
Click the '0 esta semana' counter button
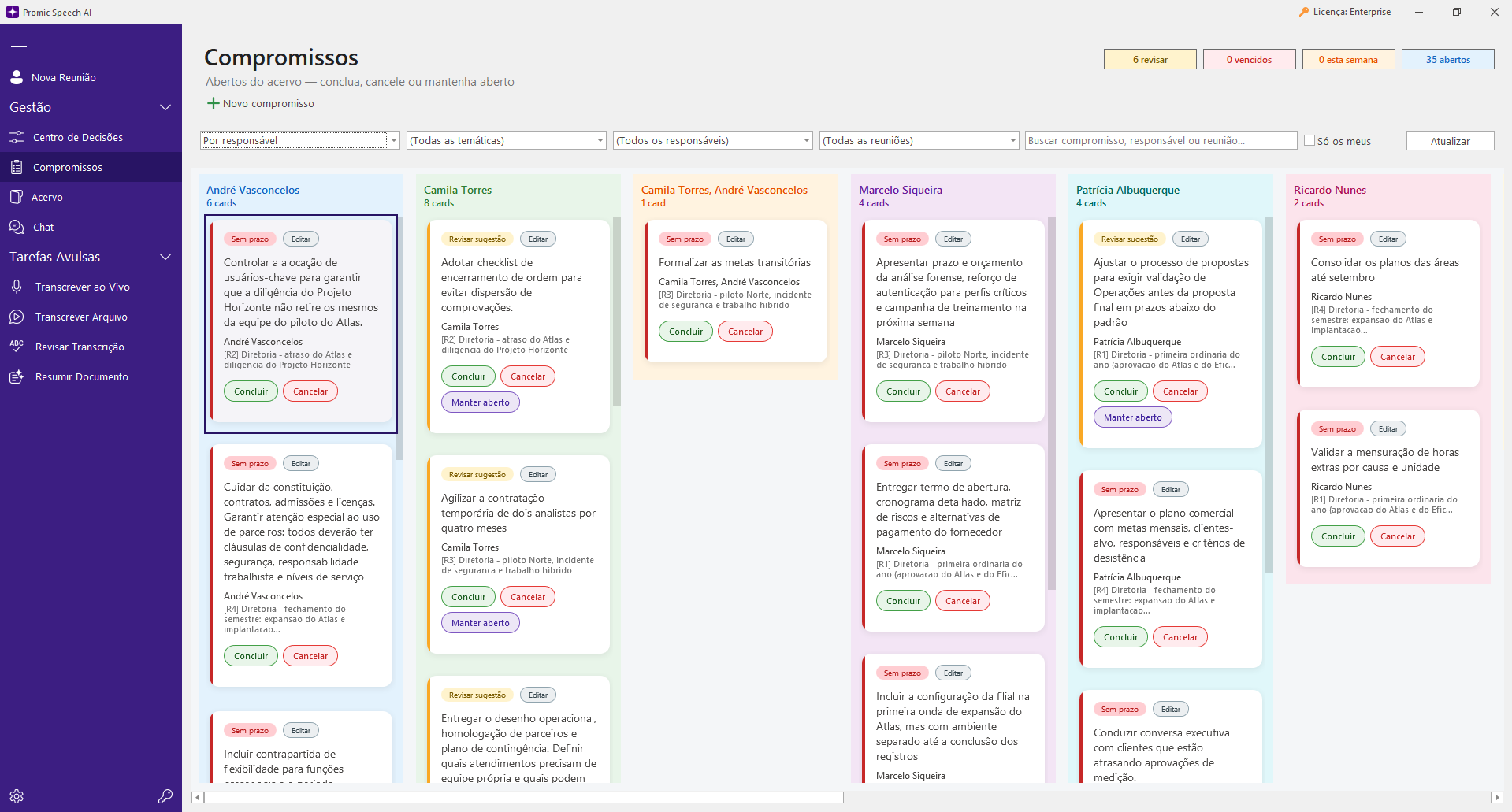(1349, 59)
